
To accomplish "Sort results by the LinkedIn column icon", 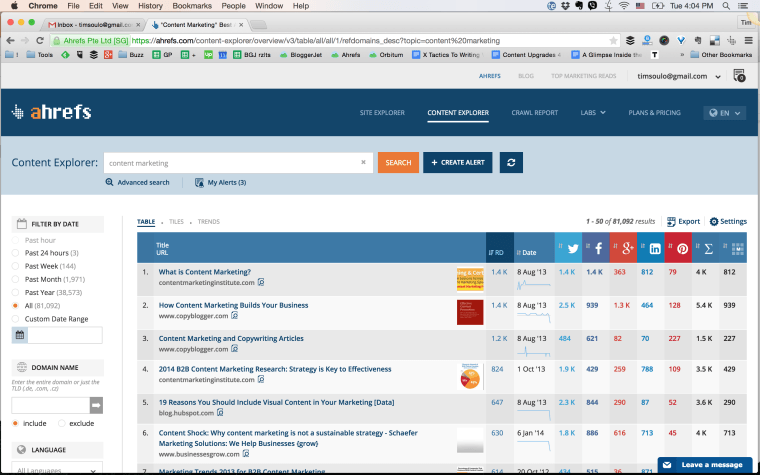I will click(655, 249).
